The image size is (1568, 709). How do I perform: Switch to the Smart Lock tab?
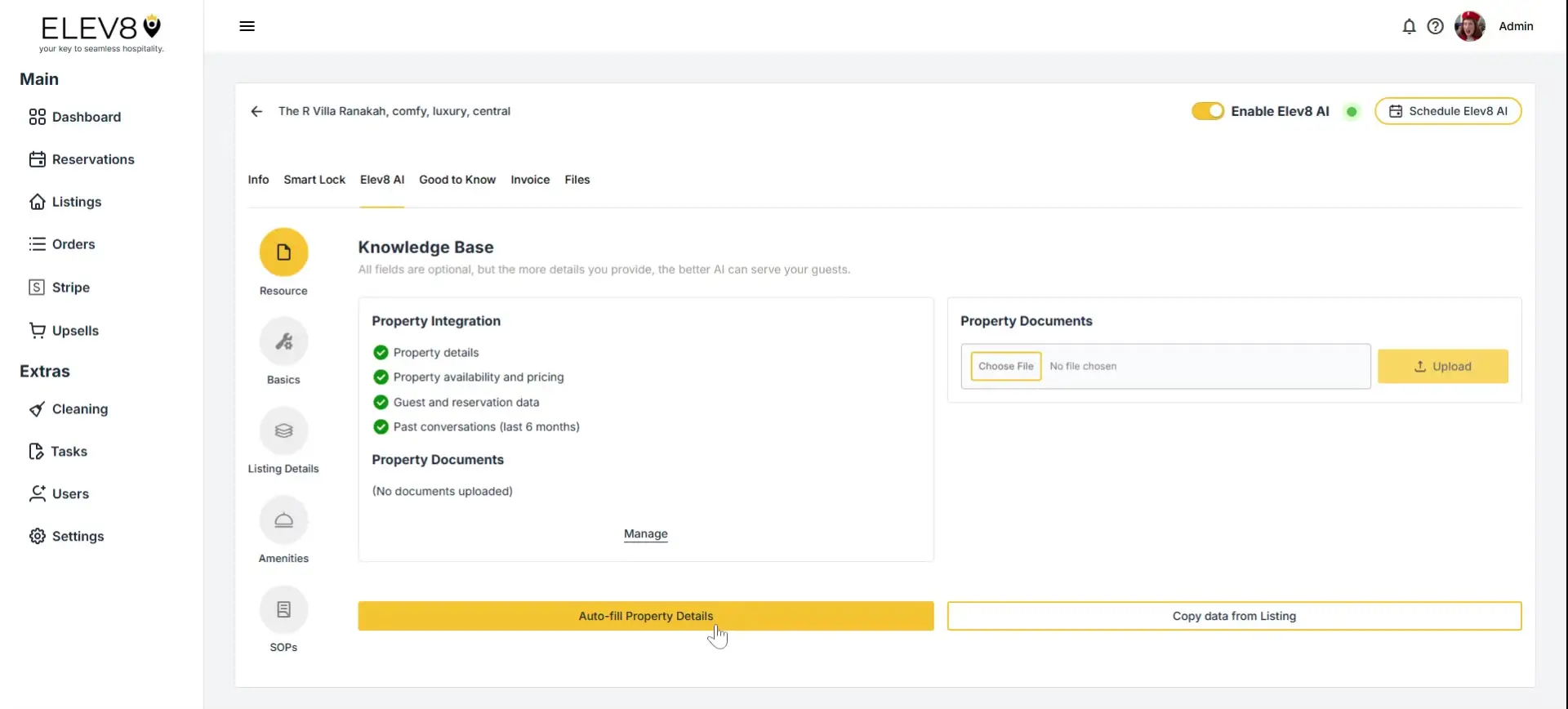(x=314, y=180)
